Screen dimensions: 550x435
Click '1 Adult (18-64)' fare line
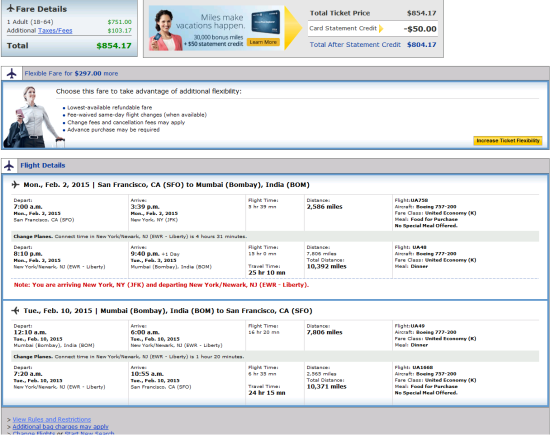pyautogui.click(x=30, y=22)
